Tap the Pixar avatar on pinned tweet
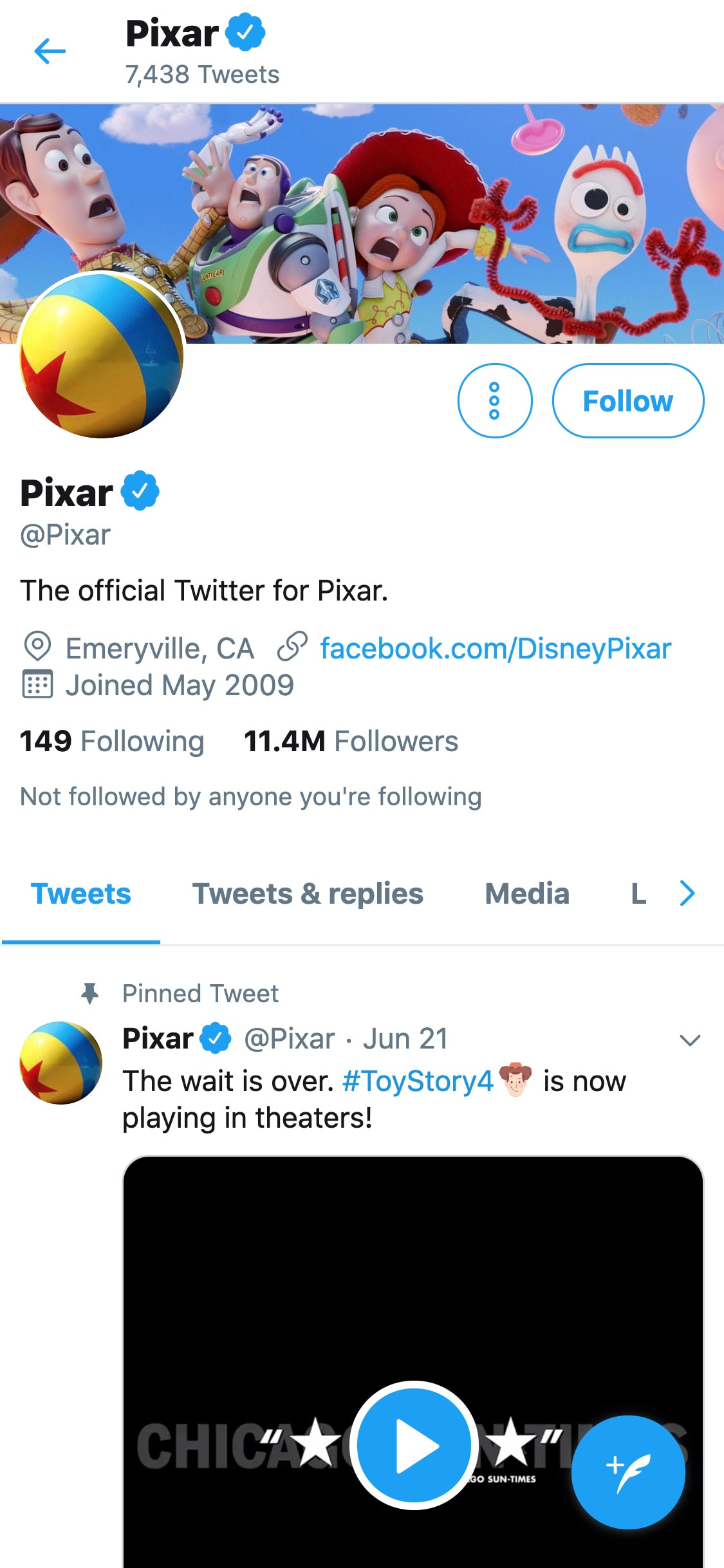The image size is (724, 1568). tap(61, 1063)
